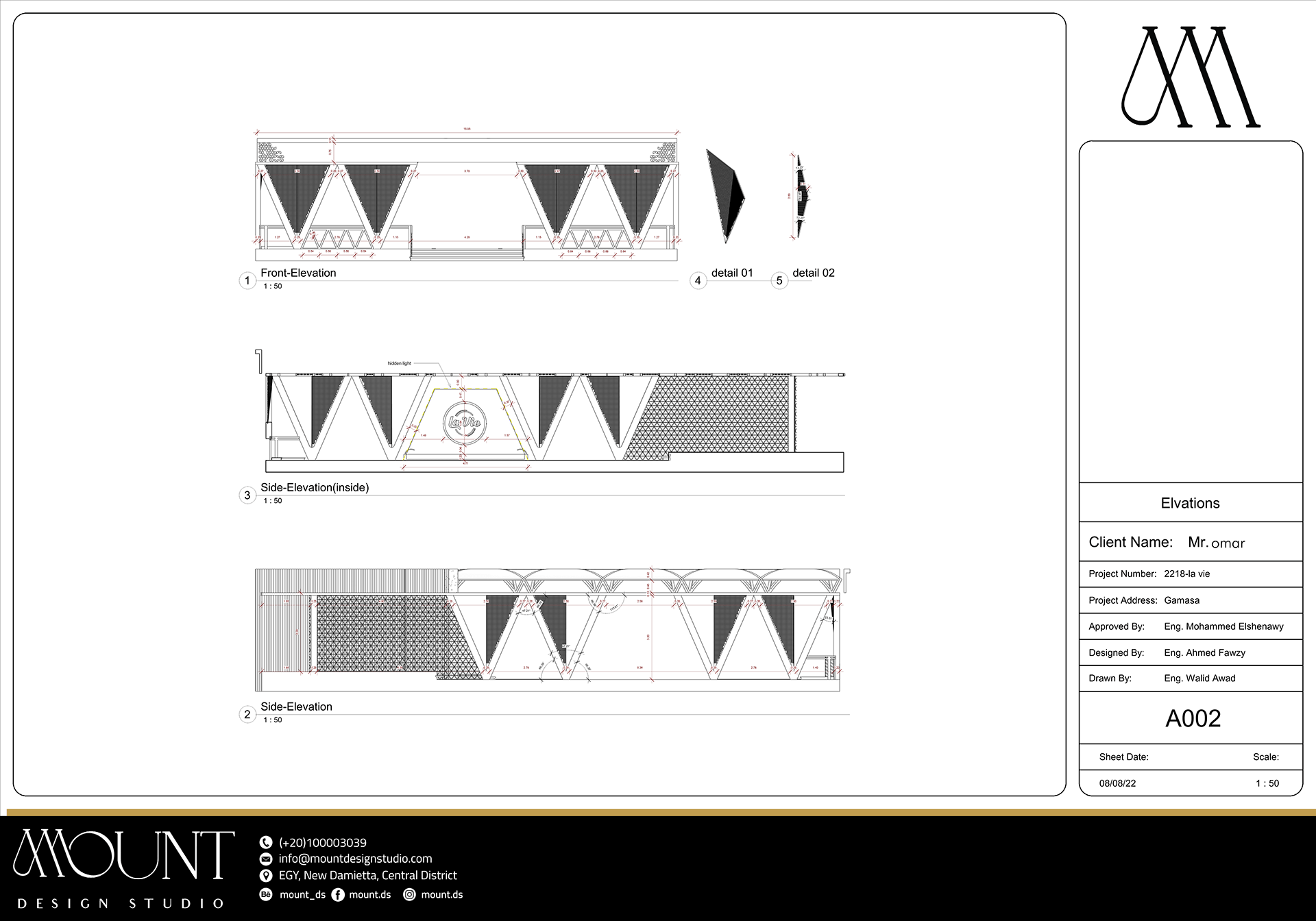Click the Sheet Date label

coord(1123,757)
